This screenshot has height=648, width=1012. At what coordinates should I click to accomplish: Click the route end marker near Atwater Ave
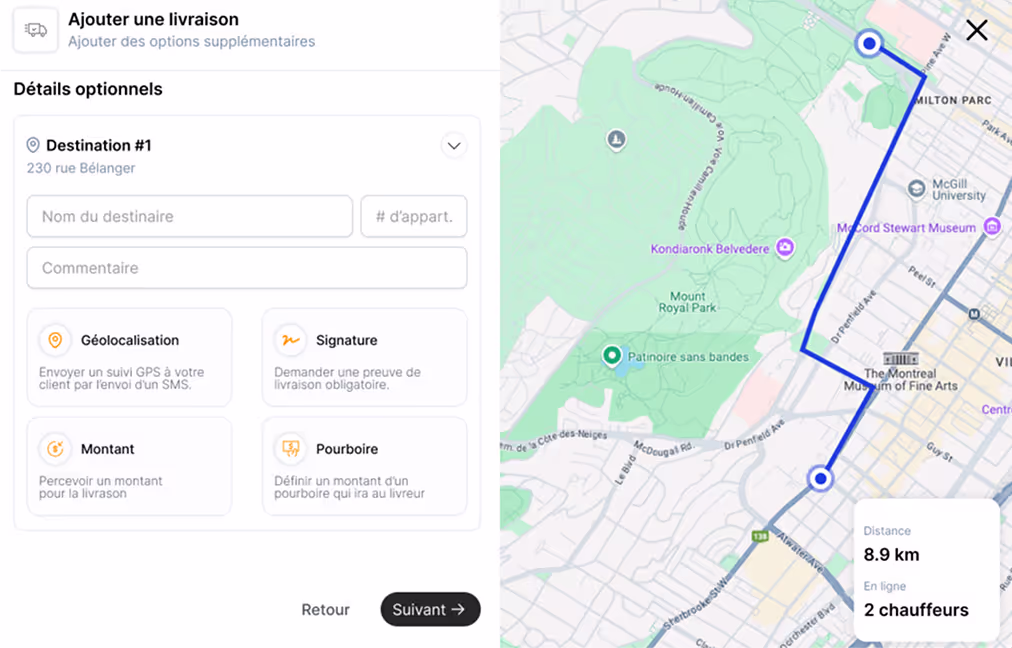point(820,479)
